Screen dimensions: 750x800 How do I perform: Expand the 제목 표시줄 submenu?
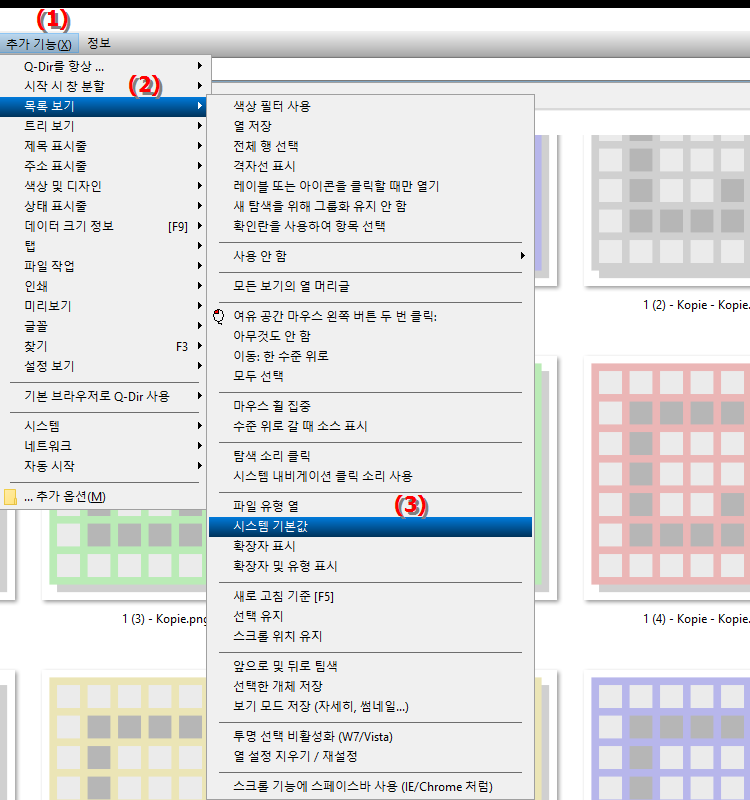coord(105,146)
